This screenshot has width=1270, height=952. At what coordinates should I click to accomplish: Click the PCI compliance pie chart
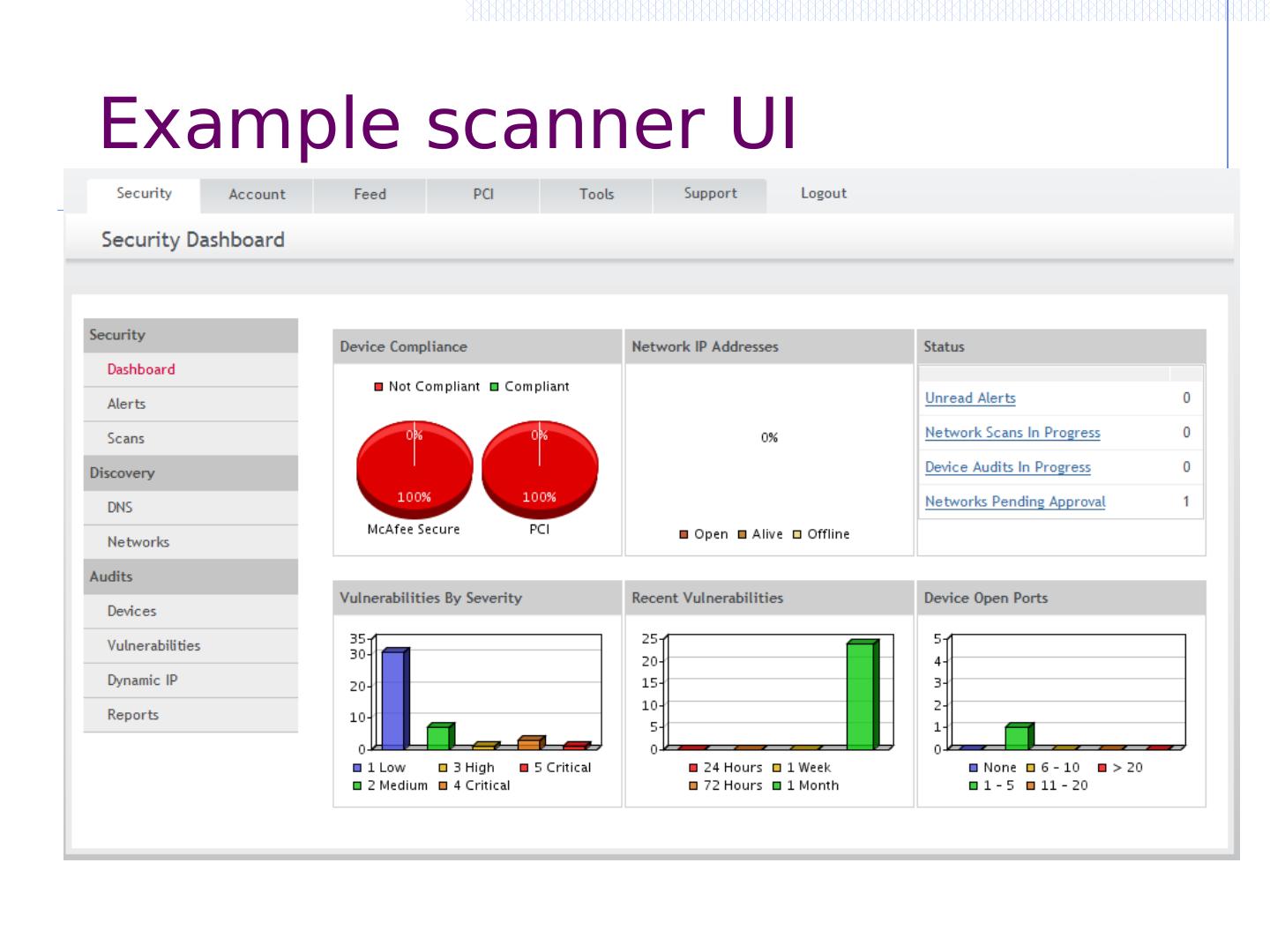tap(540, 467)
